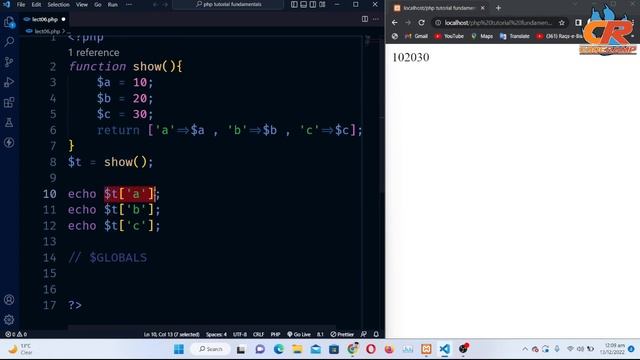Click the Prettier status item
The height and width of the screenshot is (360, 640).
(342, 334)
